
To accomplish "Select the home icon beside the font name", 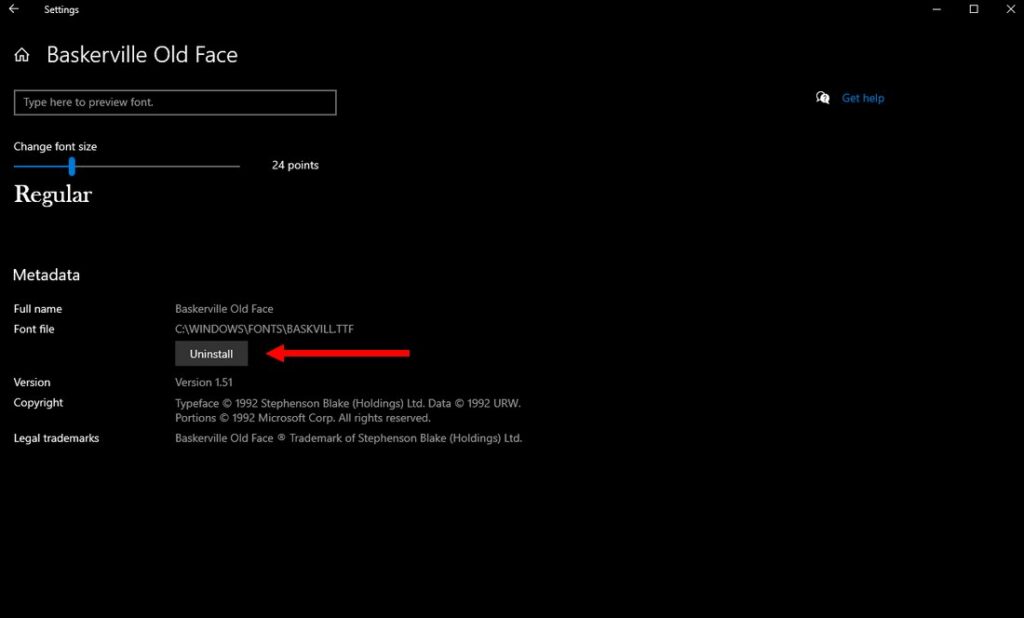I will [x=21, y=55].
